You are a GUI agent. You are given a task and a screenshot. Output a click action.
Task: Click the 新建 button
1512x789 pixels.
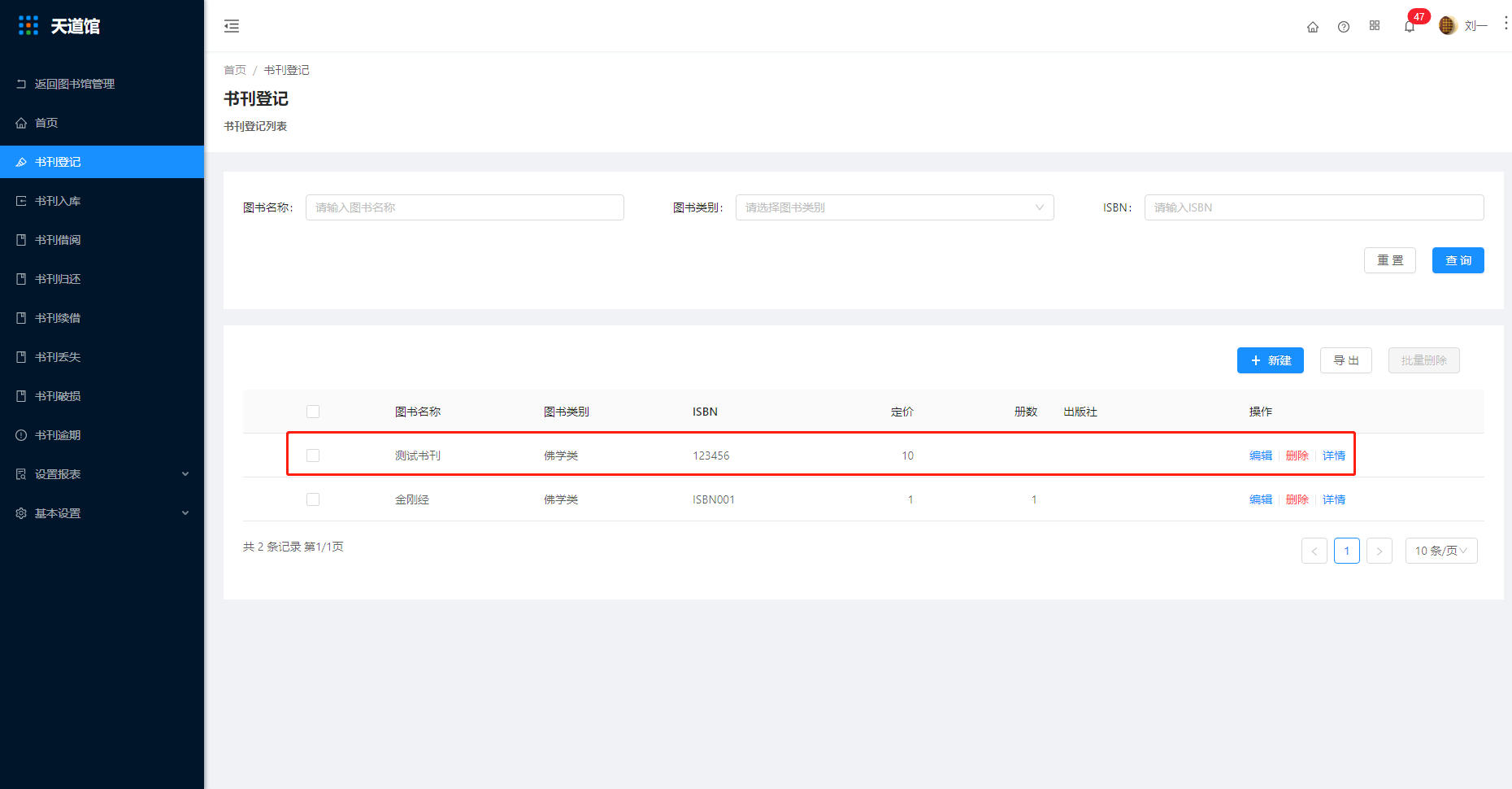[x=1270, y=360]
